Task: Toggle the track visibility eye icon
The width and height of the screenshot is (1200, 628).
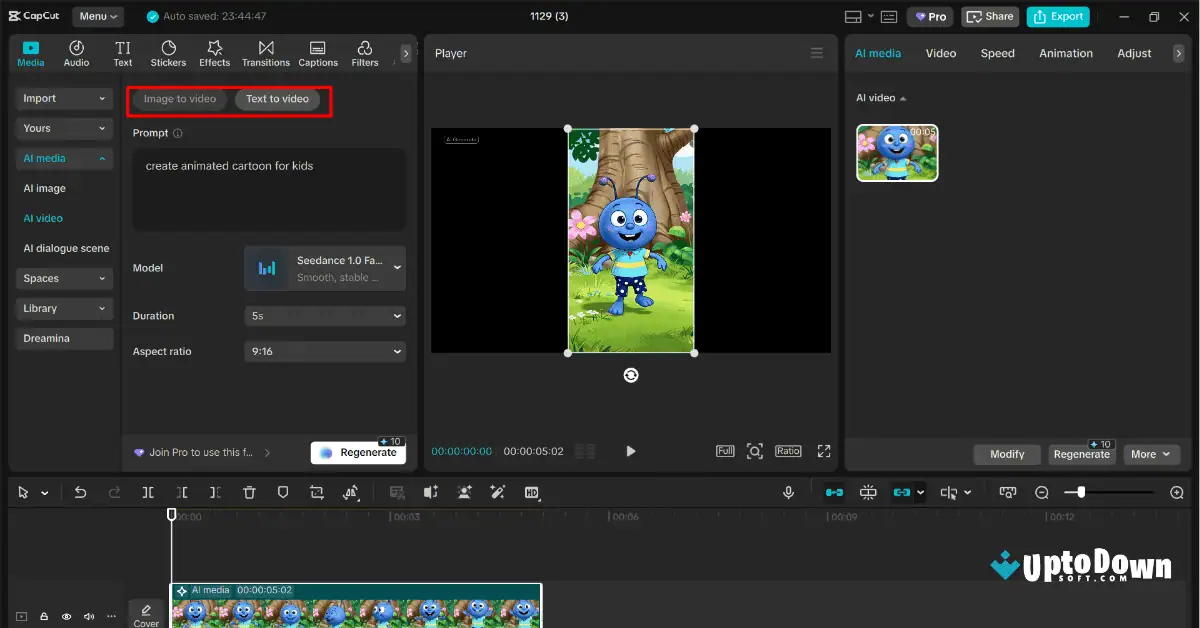Action: pyautogui.click(x=65, y=616)
